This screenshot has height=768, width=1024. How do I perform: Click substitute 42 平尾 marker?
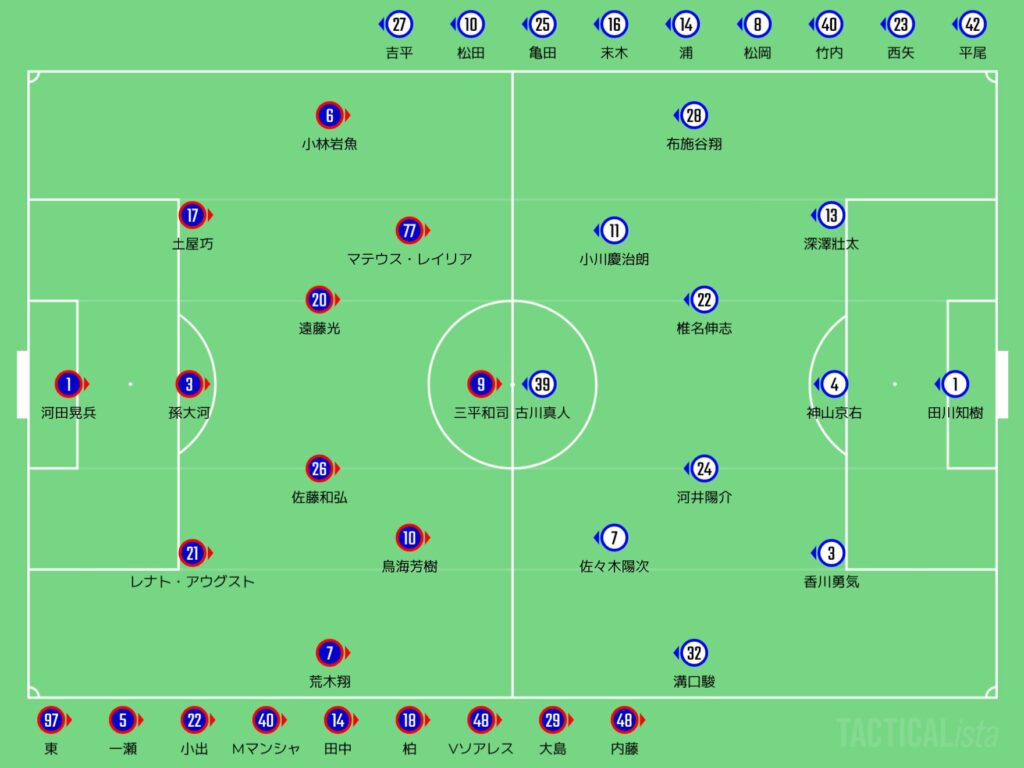(x=971, y=25)
